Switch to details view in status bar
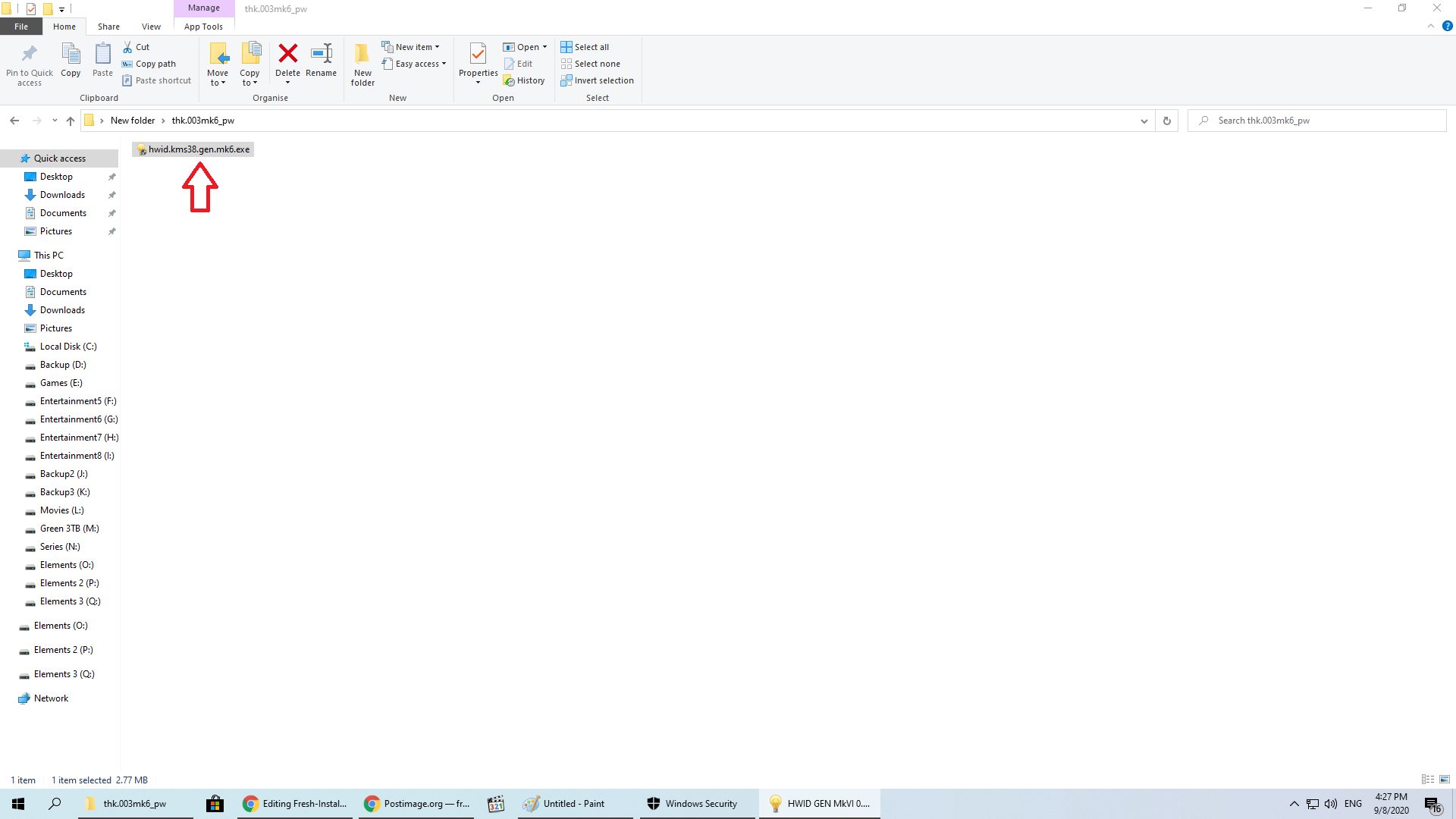Screen dimensions: 1456x819 point(1428,780)
